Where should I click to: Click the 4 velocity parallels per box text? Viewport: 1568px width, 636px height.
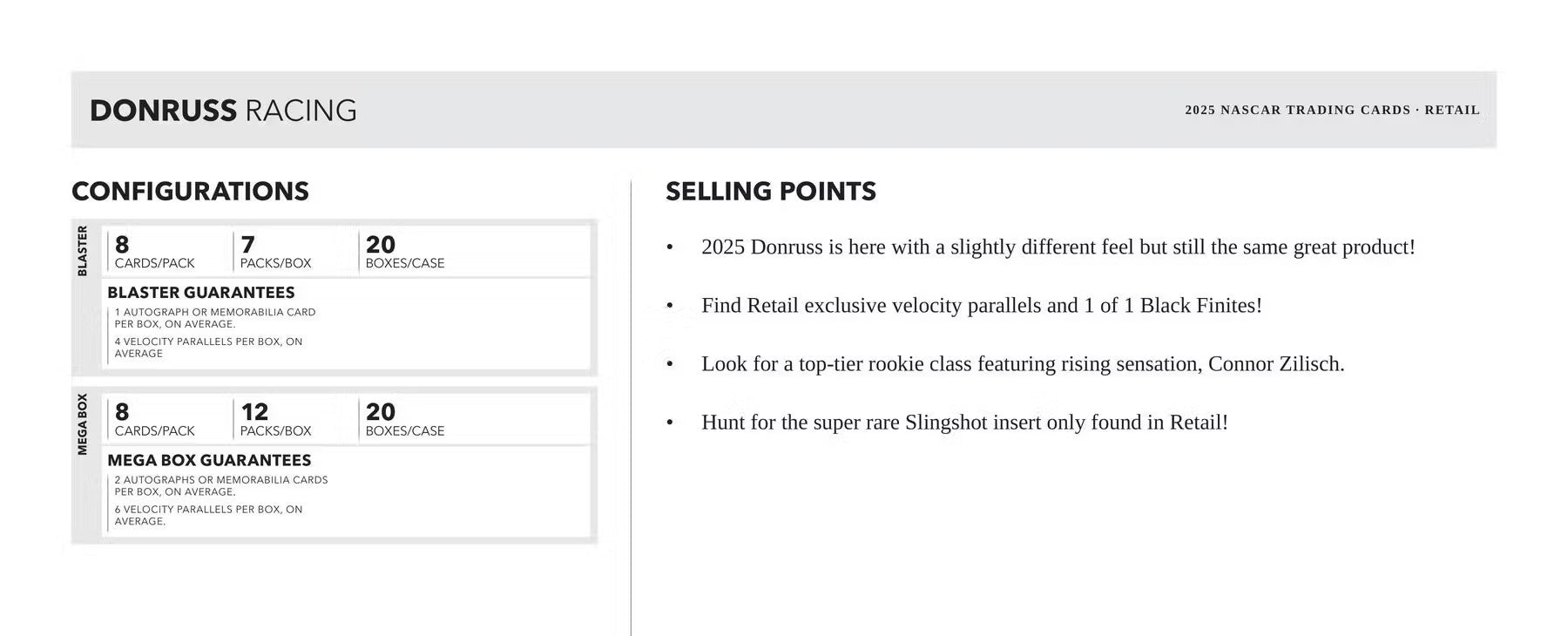tap(208, 348)
